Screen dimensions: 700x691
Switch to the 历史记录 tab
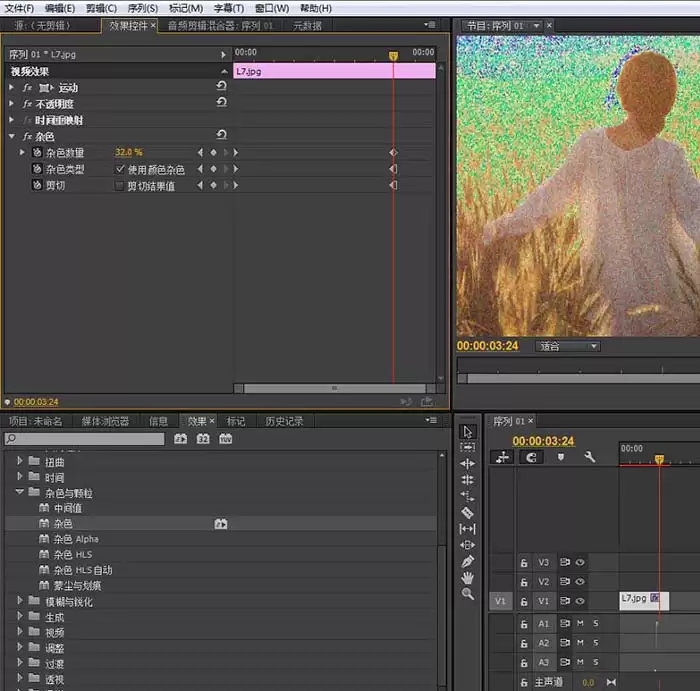click(x=284, y=421)
